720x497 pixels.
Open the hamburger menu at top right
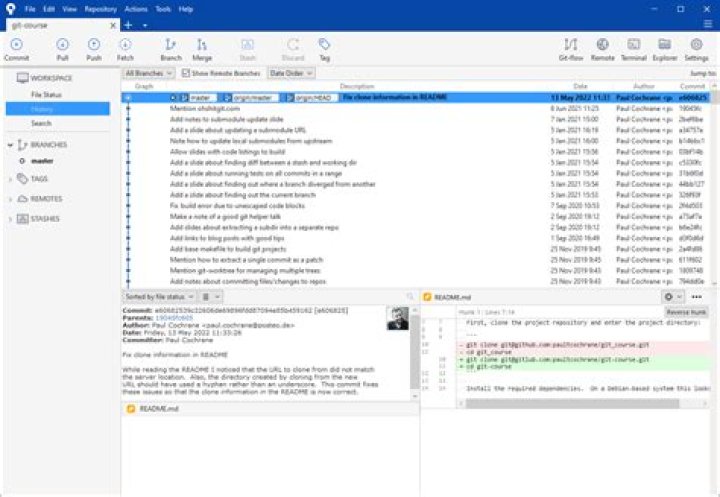point(708,24)
